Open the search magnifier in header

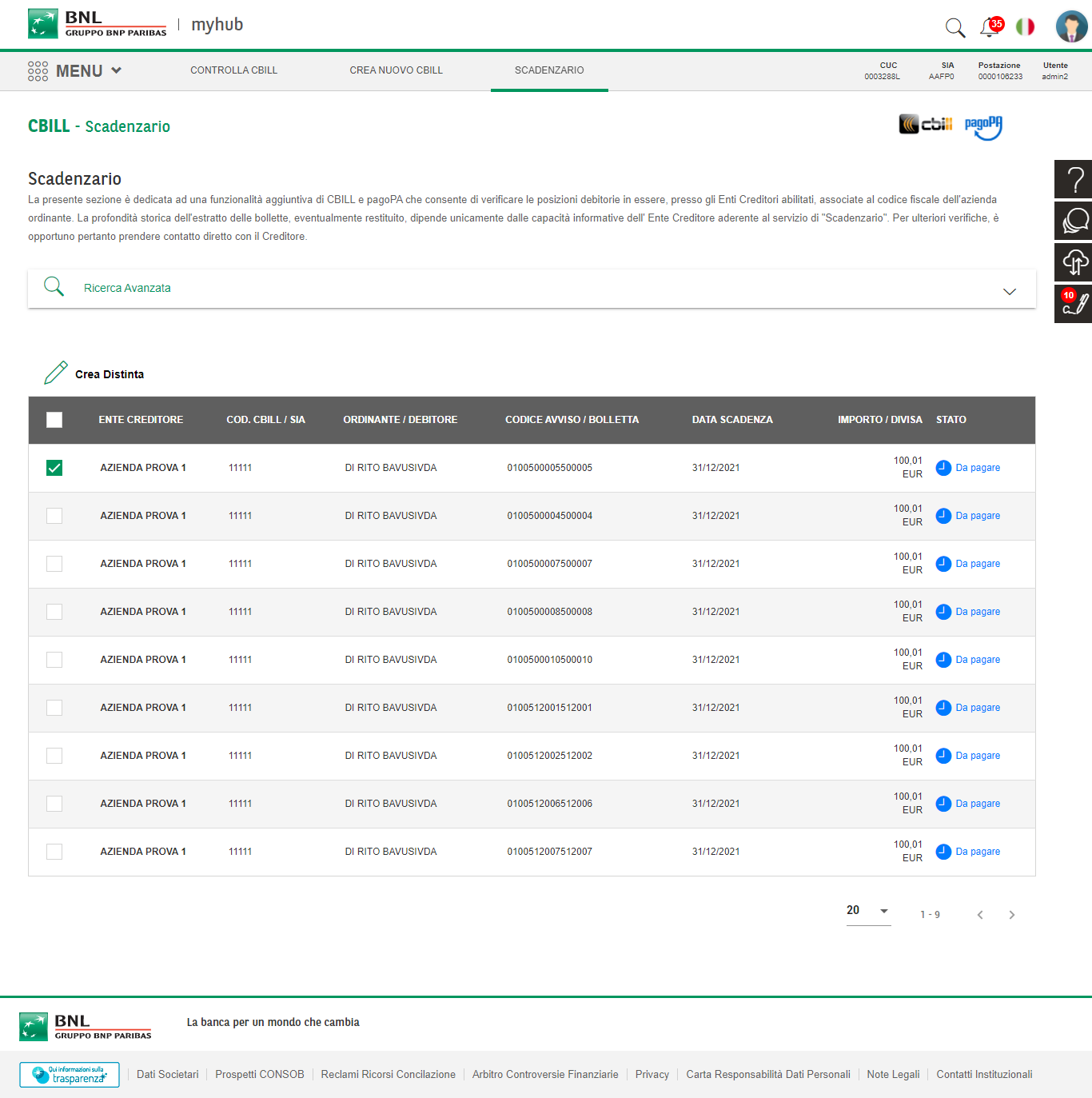click(955, 28)
